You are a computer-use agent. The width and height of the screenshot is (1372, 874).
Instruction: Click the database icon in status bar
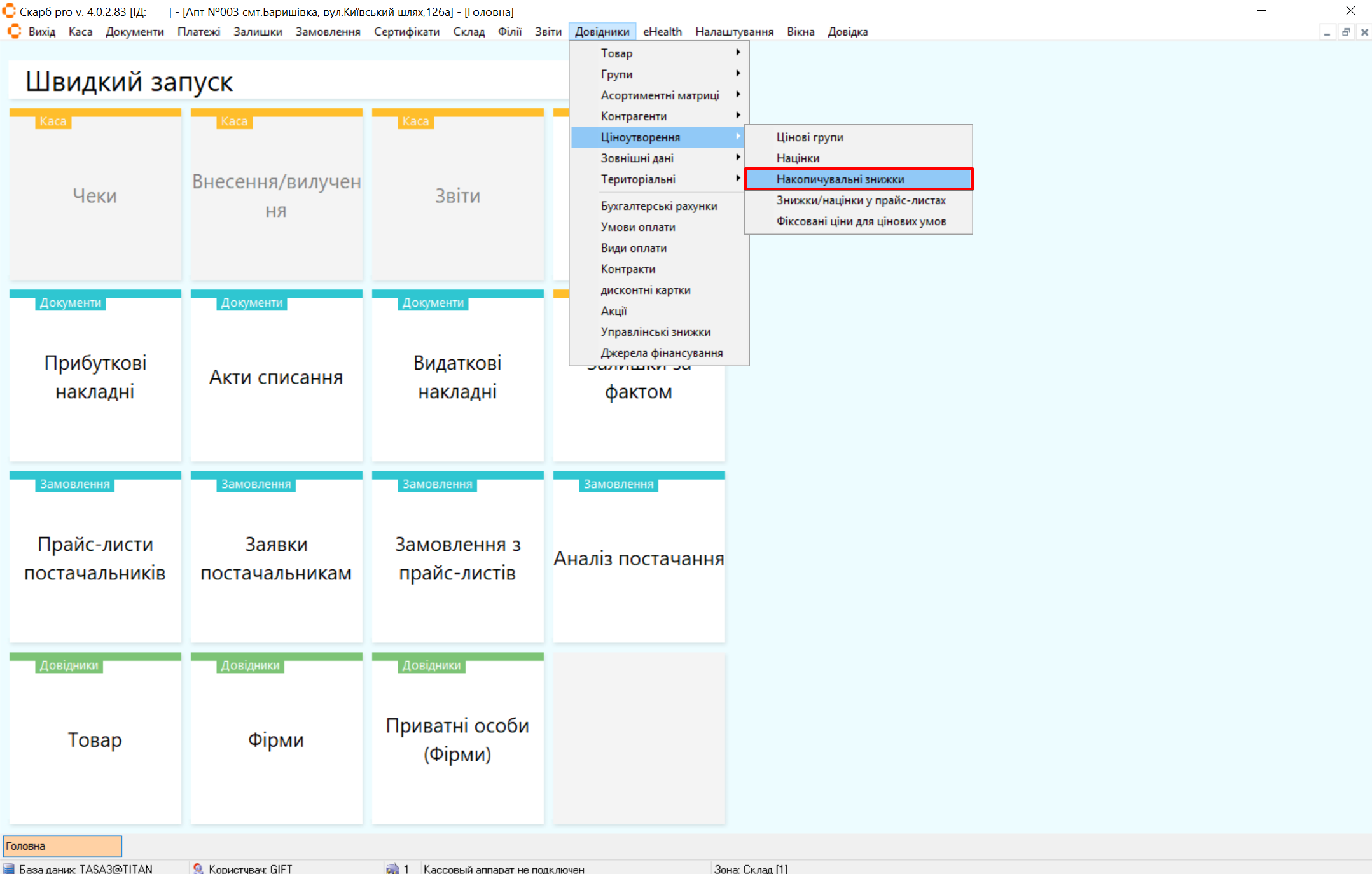coord(9,868)
